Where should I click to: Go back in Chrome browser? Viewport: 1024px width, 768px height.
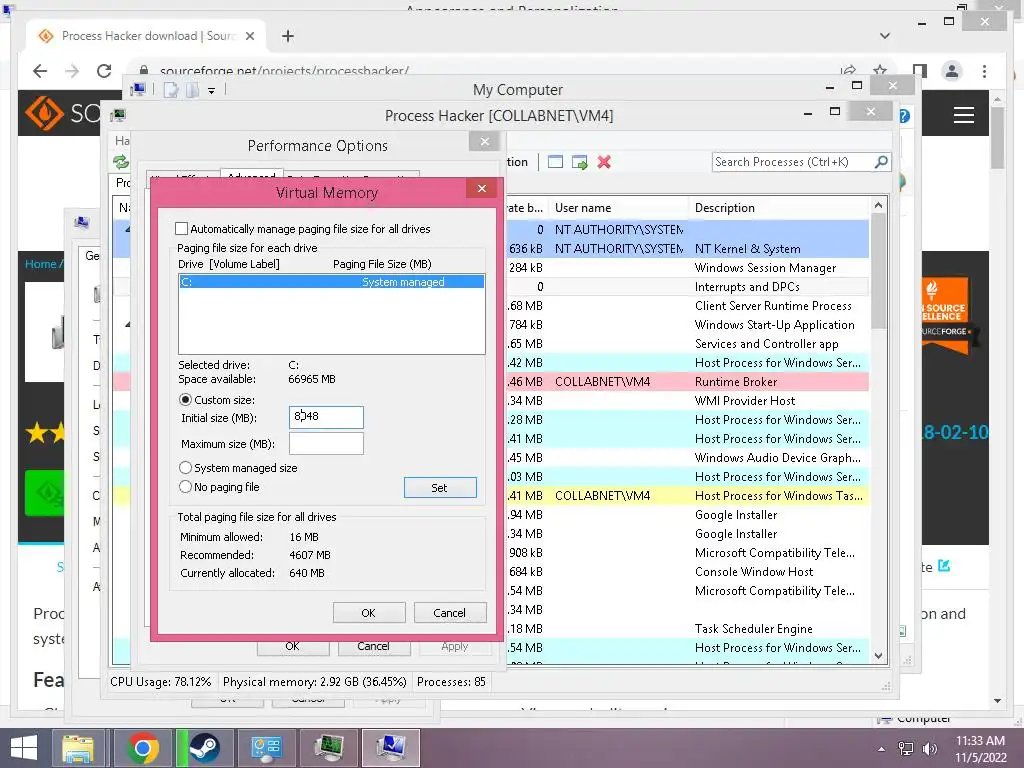click(x=40, y=71)
